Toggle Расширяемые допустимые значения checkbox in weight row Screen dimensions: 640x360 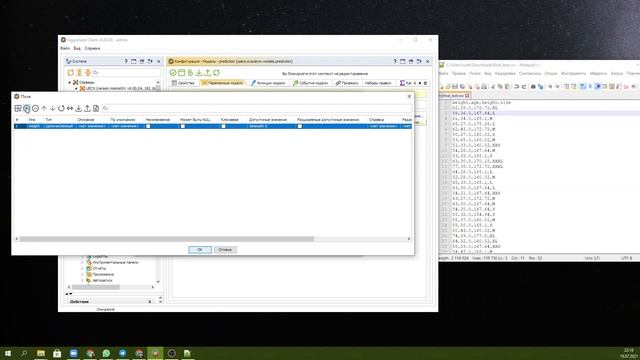coord(300,127)
